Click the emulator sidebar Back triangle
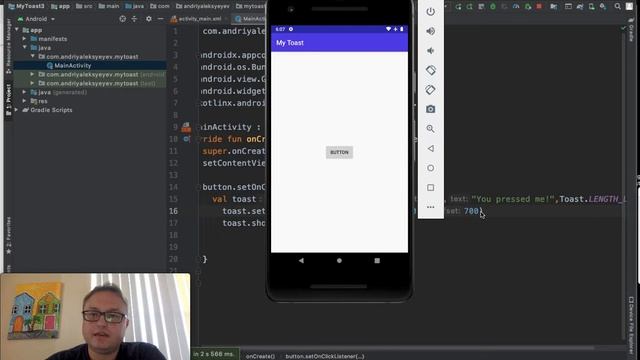This screenshot has width=640, height=360. (x=430, y=148)
